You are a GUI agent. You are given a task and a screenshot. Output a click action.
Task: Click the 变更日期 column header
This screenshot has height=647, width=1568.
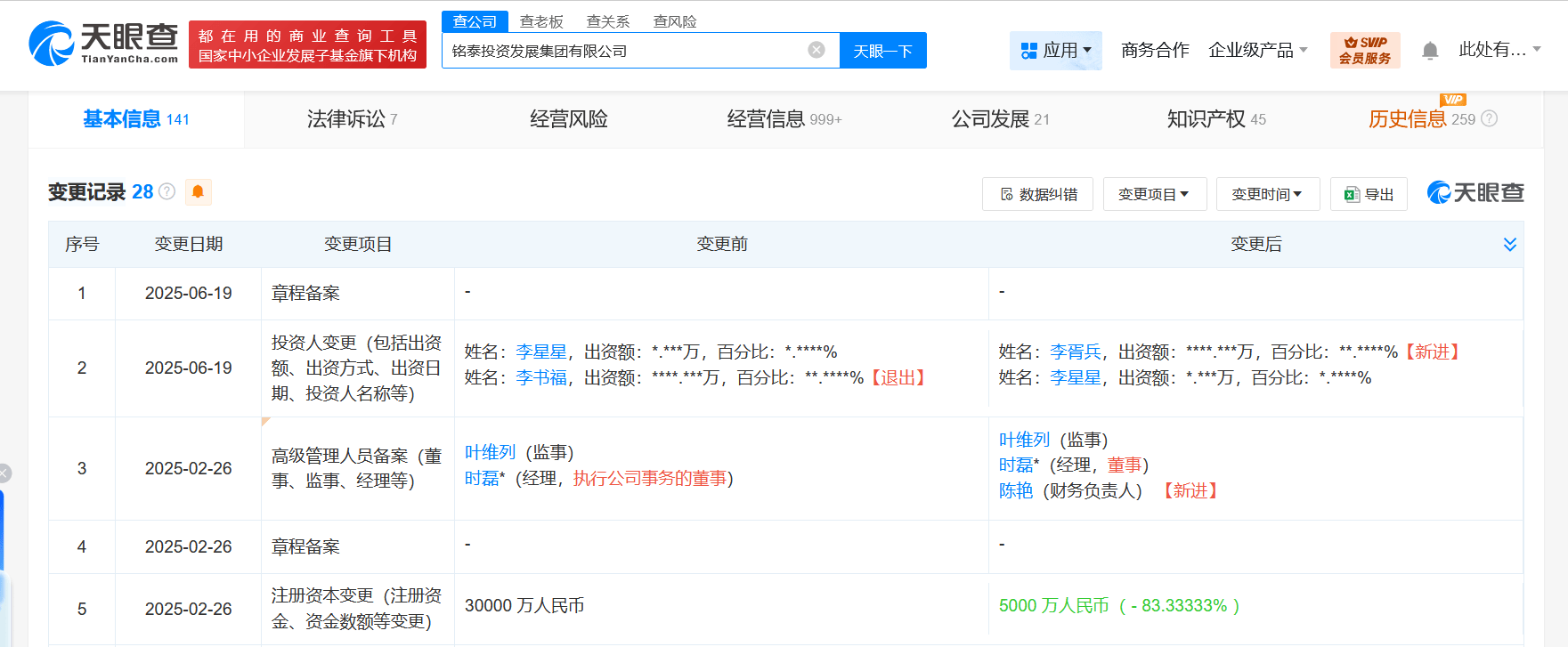[189, 244]
